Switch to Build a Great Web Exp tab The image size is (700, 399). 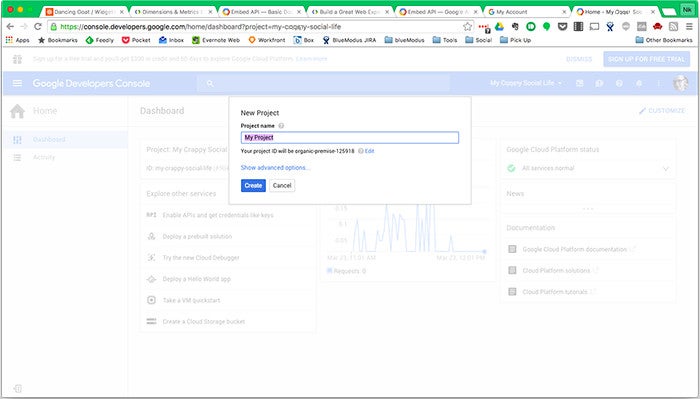pos(349,12)
